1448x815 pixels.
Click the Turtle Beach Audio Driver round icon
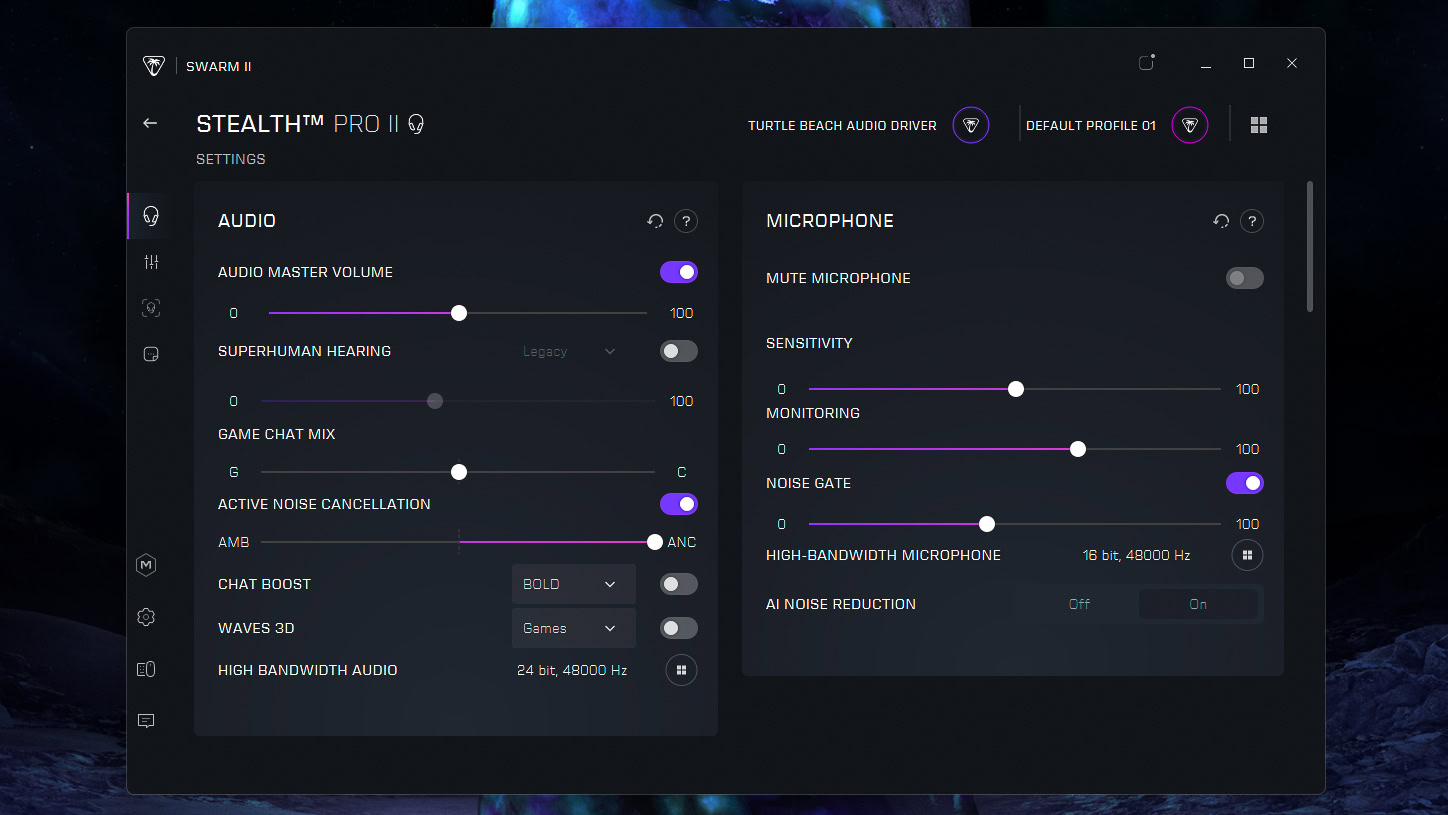point(970,125)
